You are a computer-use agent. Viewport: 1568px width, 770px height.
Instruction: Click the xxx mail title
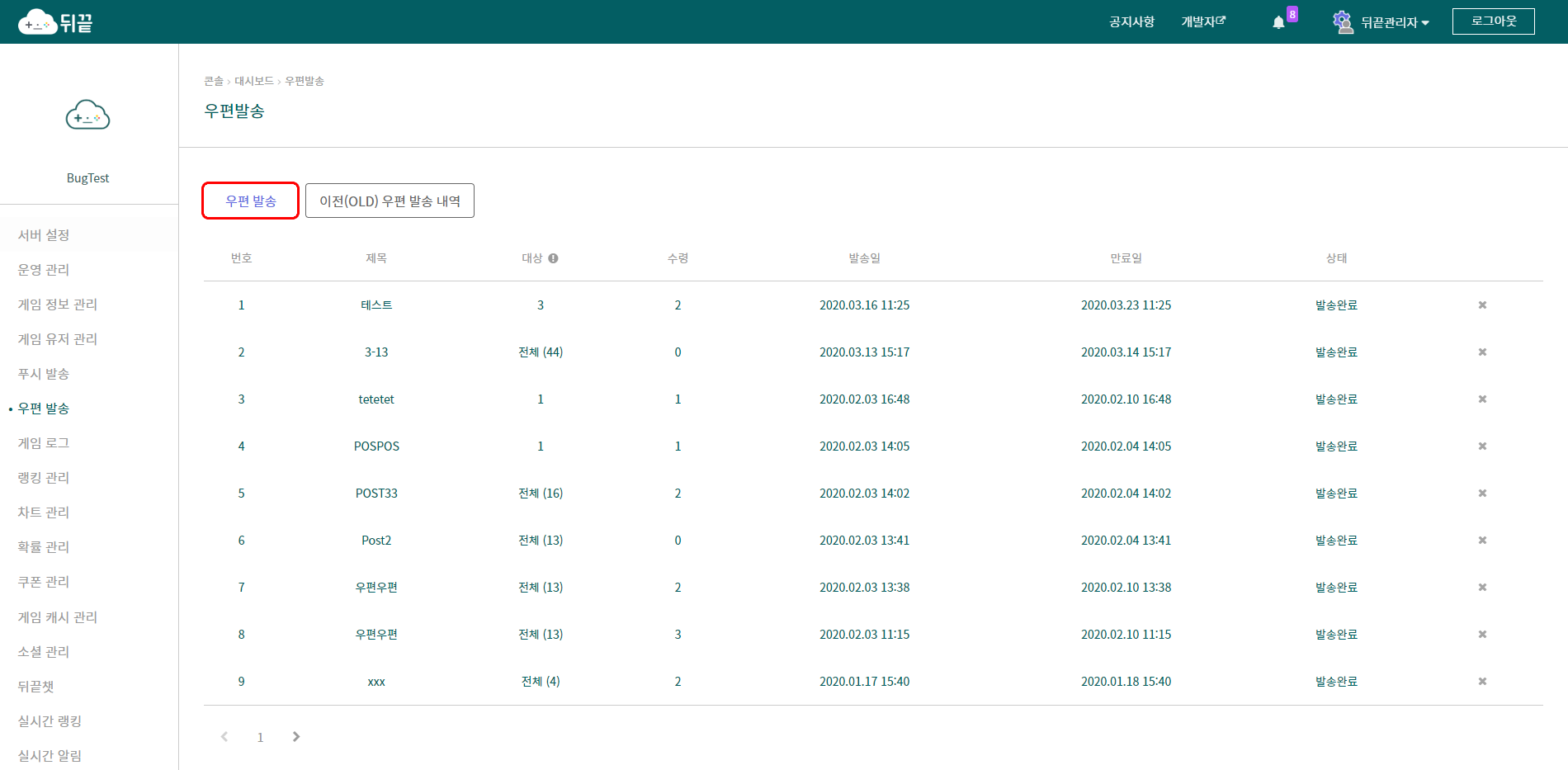coord(376,682)
